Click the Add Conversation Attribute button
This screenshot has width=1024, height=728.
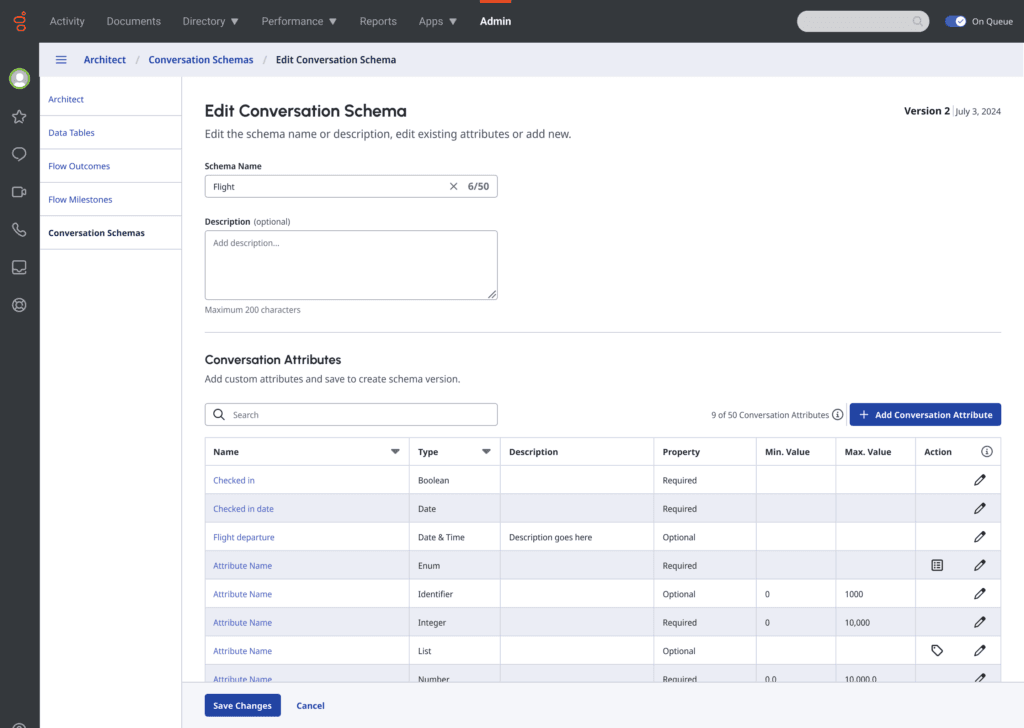(x=925, y=414)
